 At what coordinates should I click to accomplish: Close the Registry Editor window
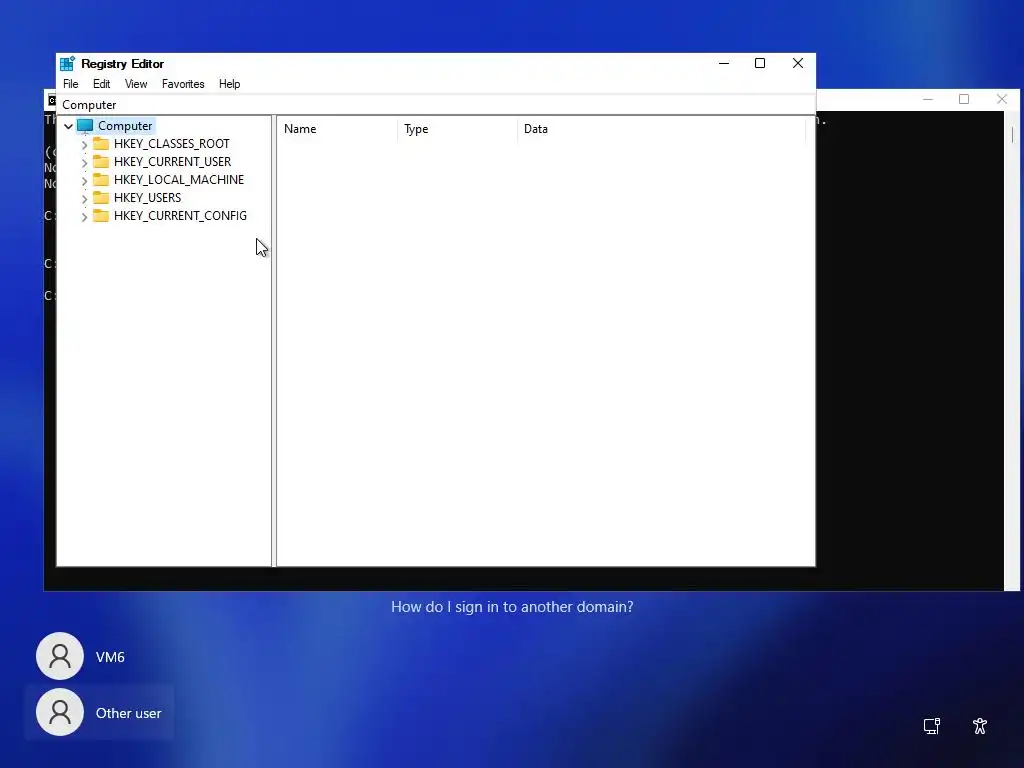797,63
